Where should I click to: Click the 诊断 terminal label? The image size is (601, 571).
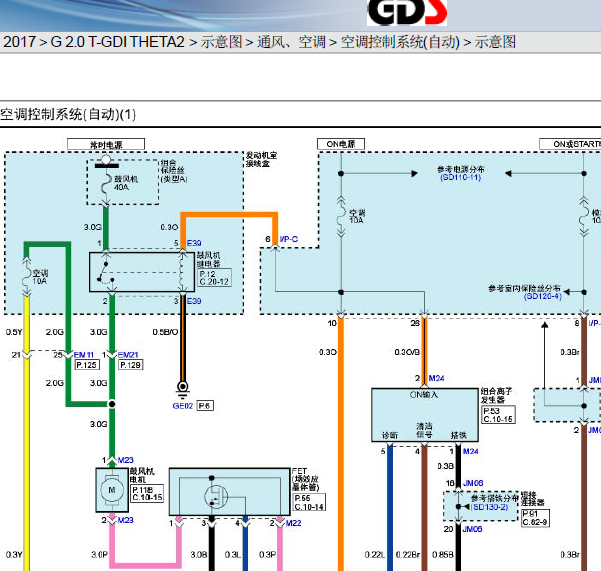click(390, 435)
